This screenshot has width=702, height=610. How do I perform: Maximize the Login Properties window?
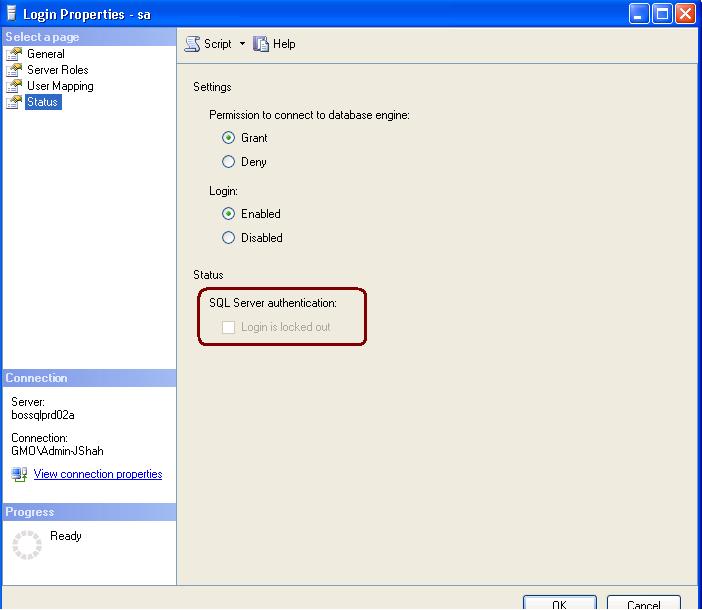(x=662, y=13)
